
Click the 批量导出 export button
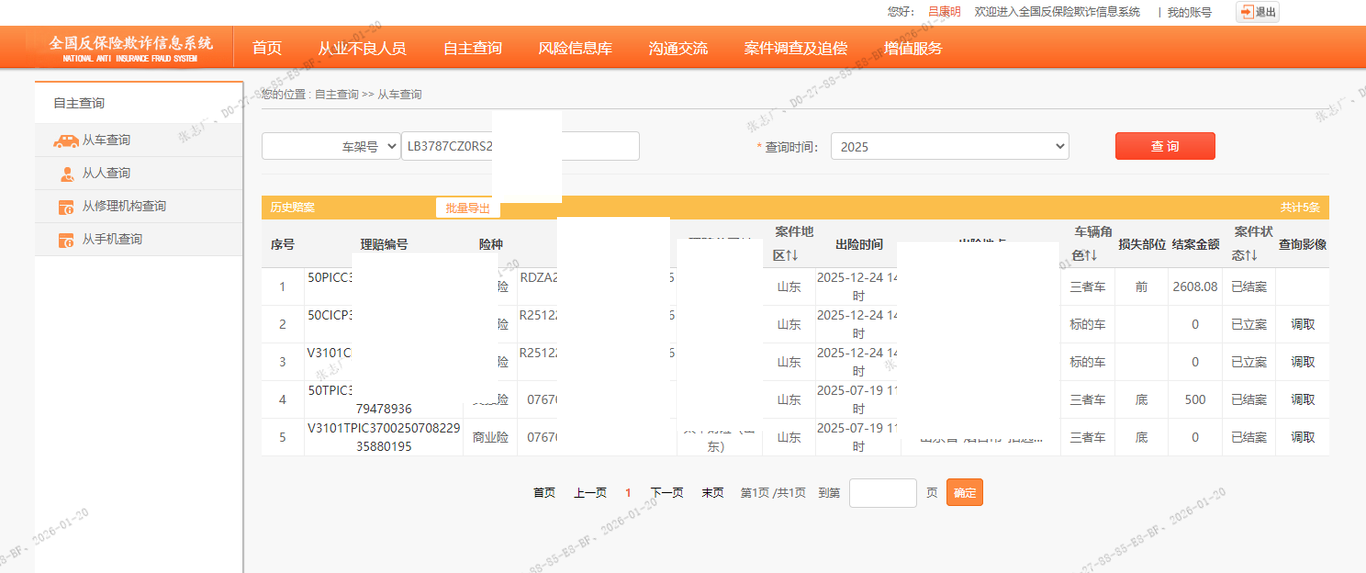point(468,208)
